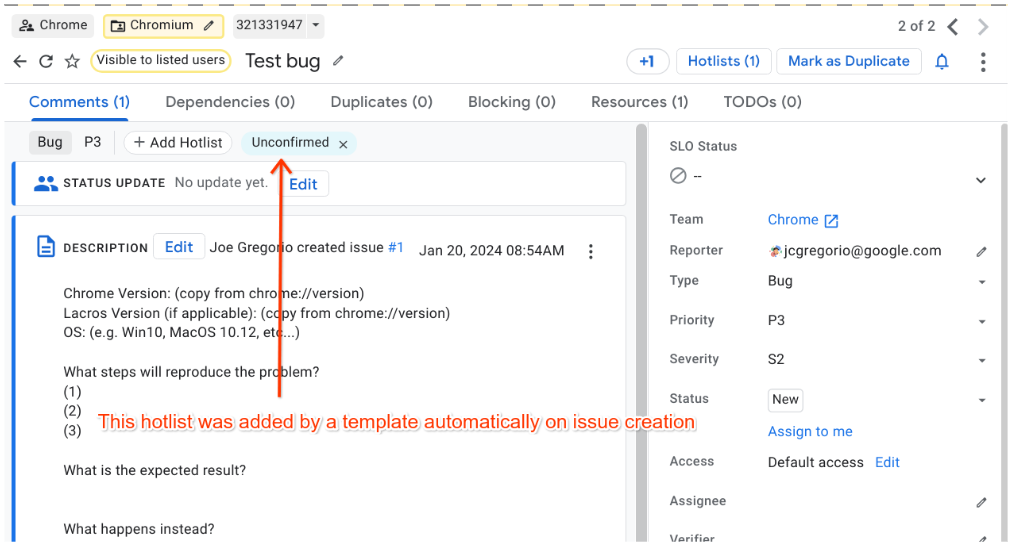Remove the Unconfirmed hotlist chip
Image resolution: width=1013 pixels, height=546 pixels.
(343, 144)
